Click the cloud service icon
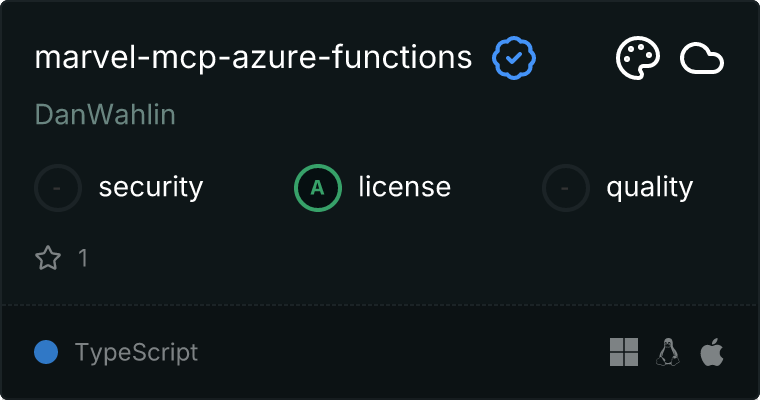760x400 pixels. pyautogui.click(x=702, y=59)
